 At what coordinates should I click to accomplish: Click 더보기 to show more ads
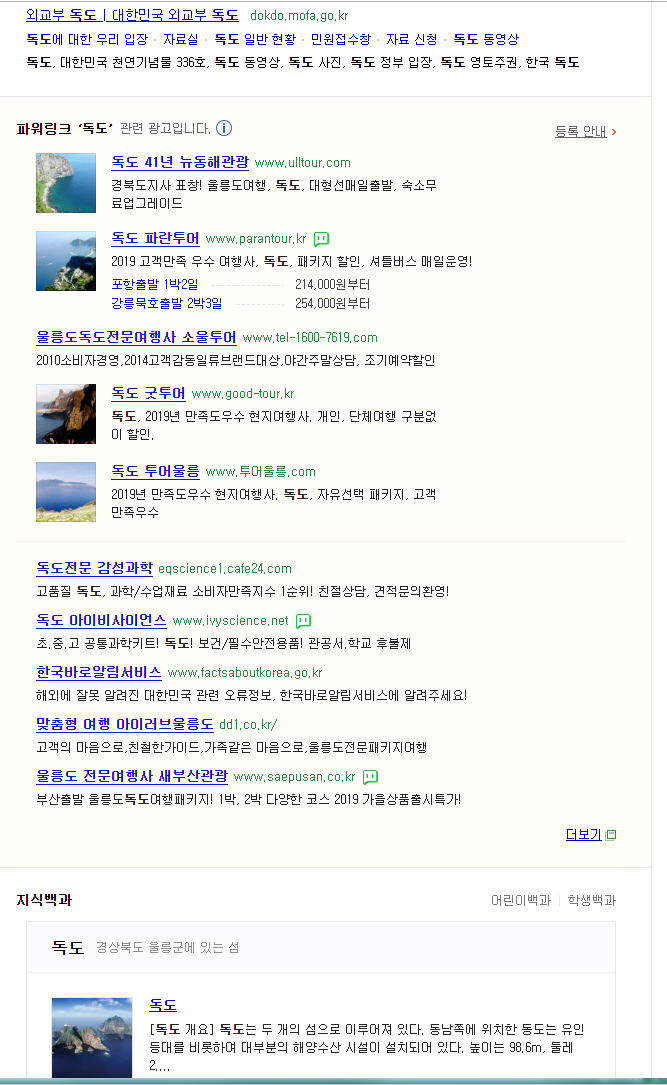pos(583,835)
